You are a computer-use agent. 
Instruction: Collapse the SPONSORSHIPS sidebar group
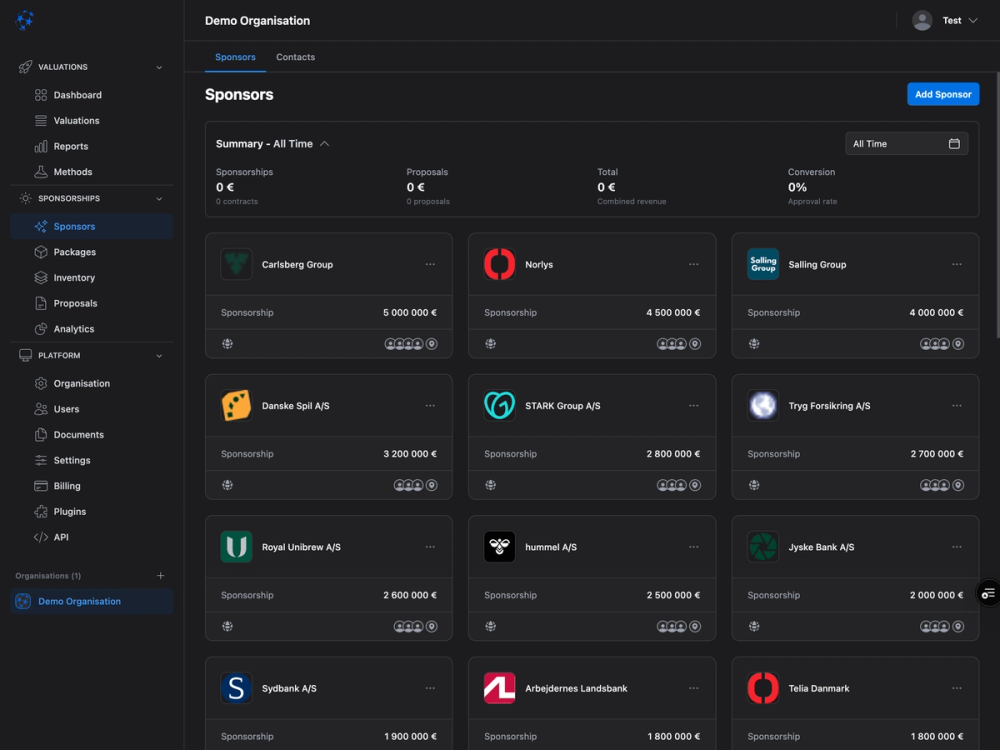pos(160,198)
